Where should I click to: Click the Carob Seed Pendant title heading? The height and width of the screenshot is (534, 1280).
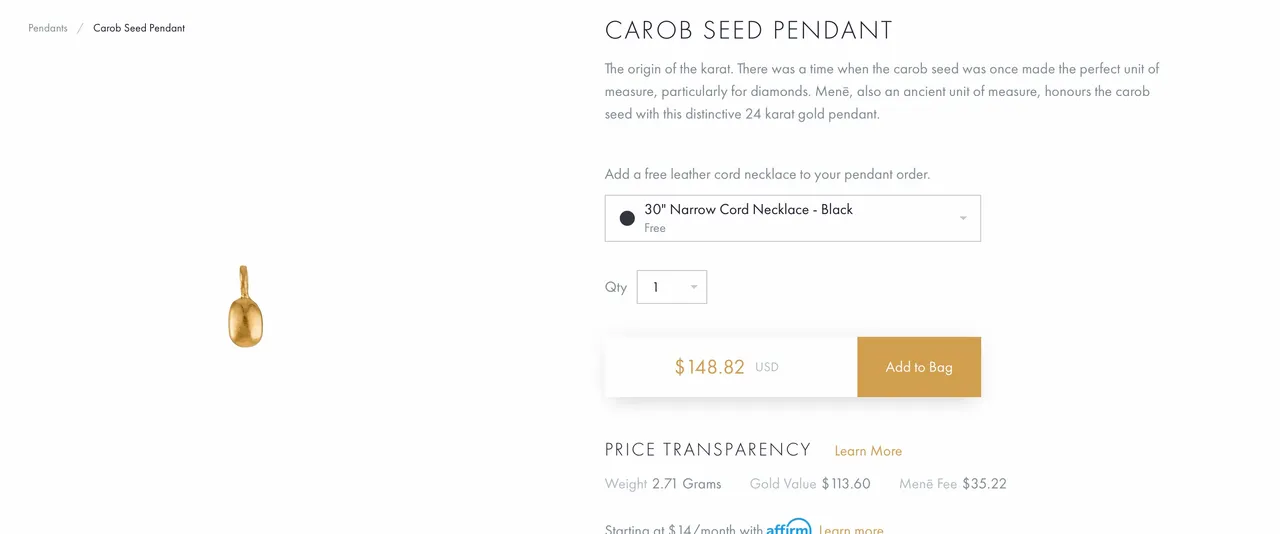[x=749, y=30]
